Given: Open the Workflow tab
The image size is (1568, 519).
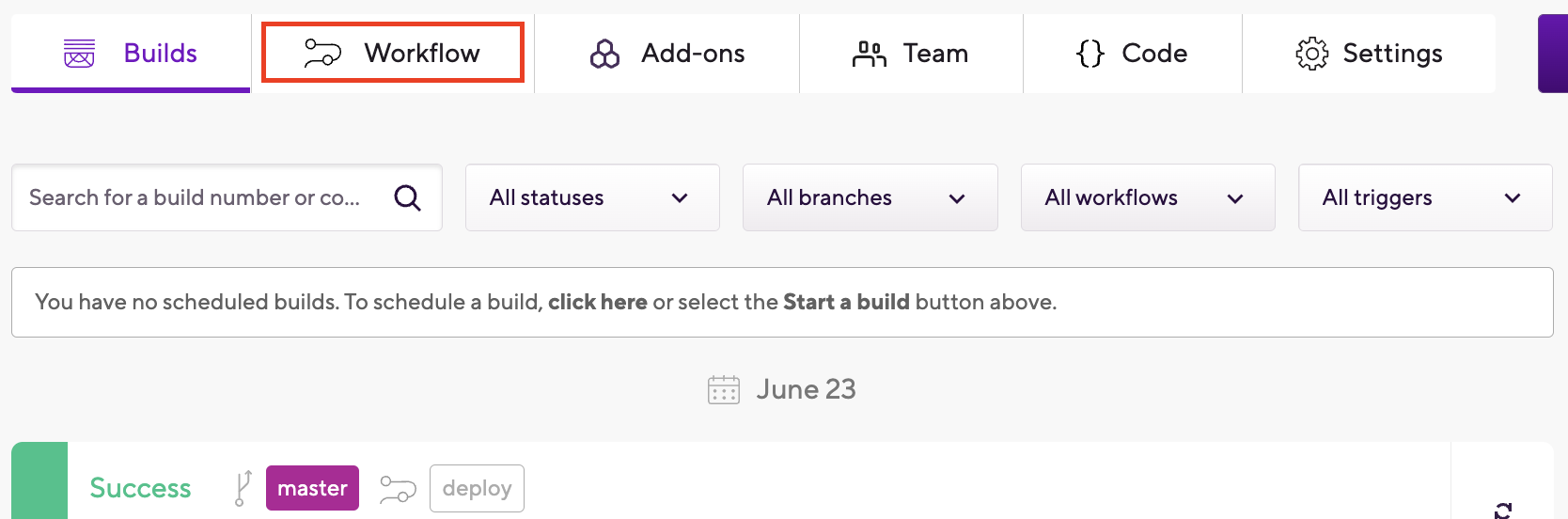Looking at the screenshot, I should 393,53.
